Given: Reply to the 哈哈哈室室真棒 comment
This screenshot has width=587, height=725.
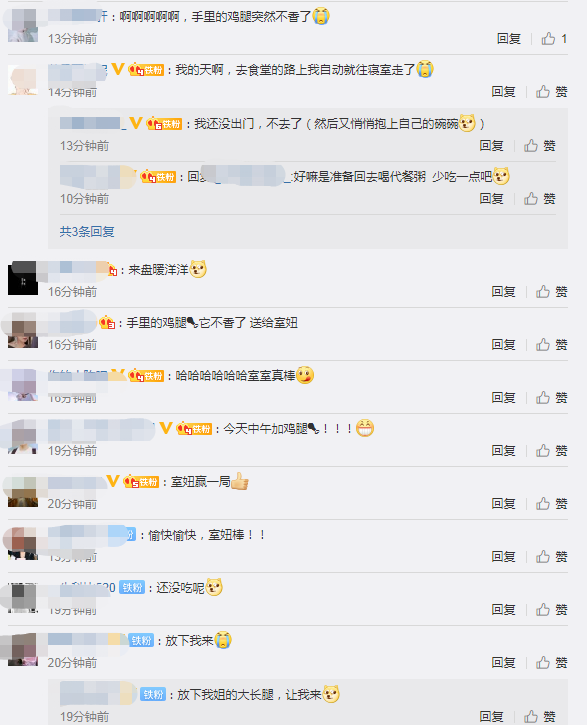Looking at the screenshot, I should tap(503, 398).
